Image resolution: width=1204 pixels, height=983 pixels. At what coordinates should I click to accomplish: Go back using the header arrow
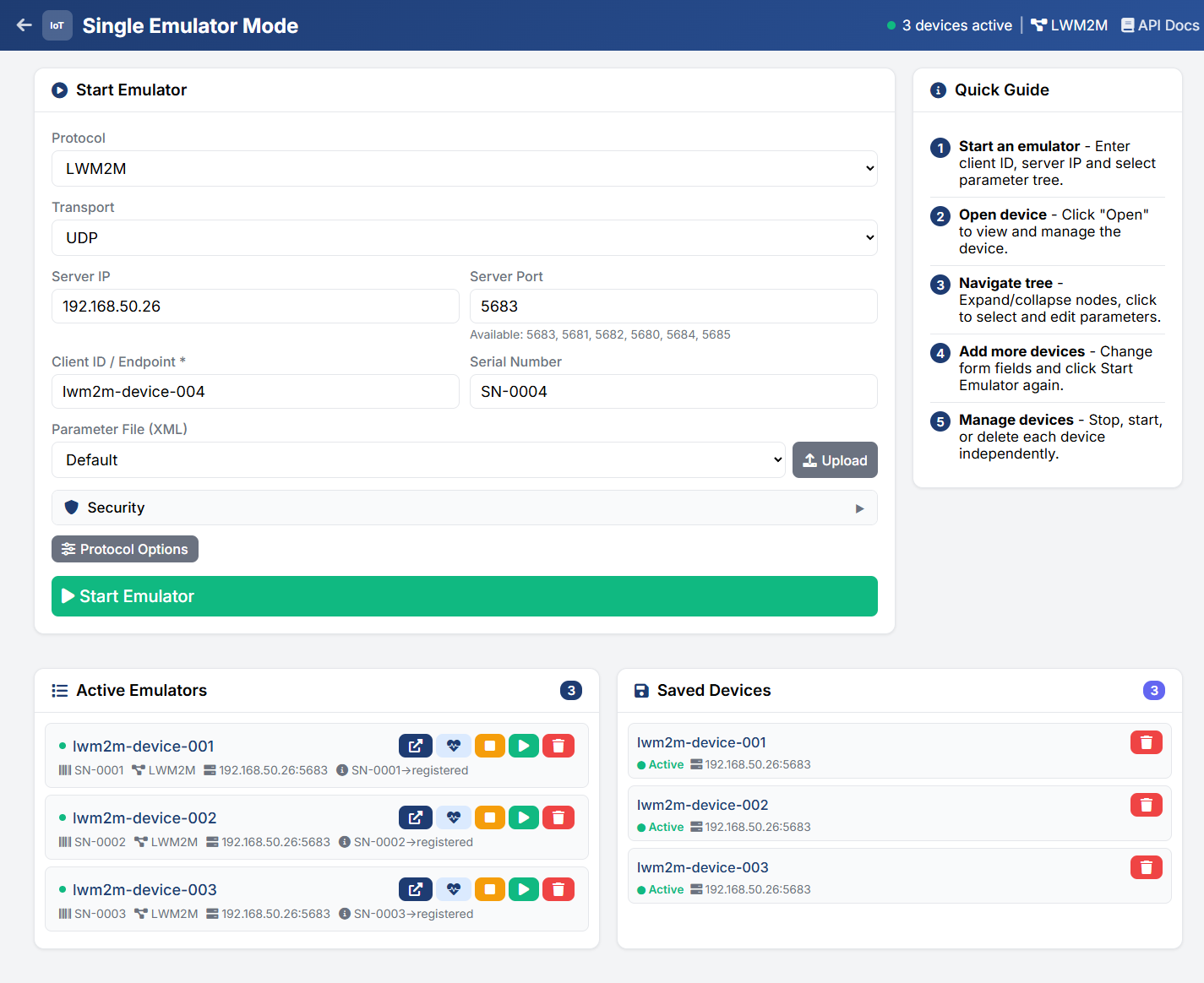[x=25, y=25]
